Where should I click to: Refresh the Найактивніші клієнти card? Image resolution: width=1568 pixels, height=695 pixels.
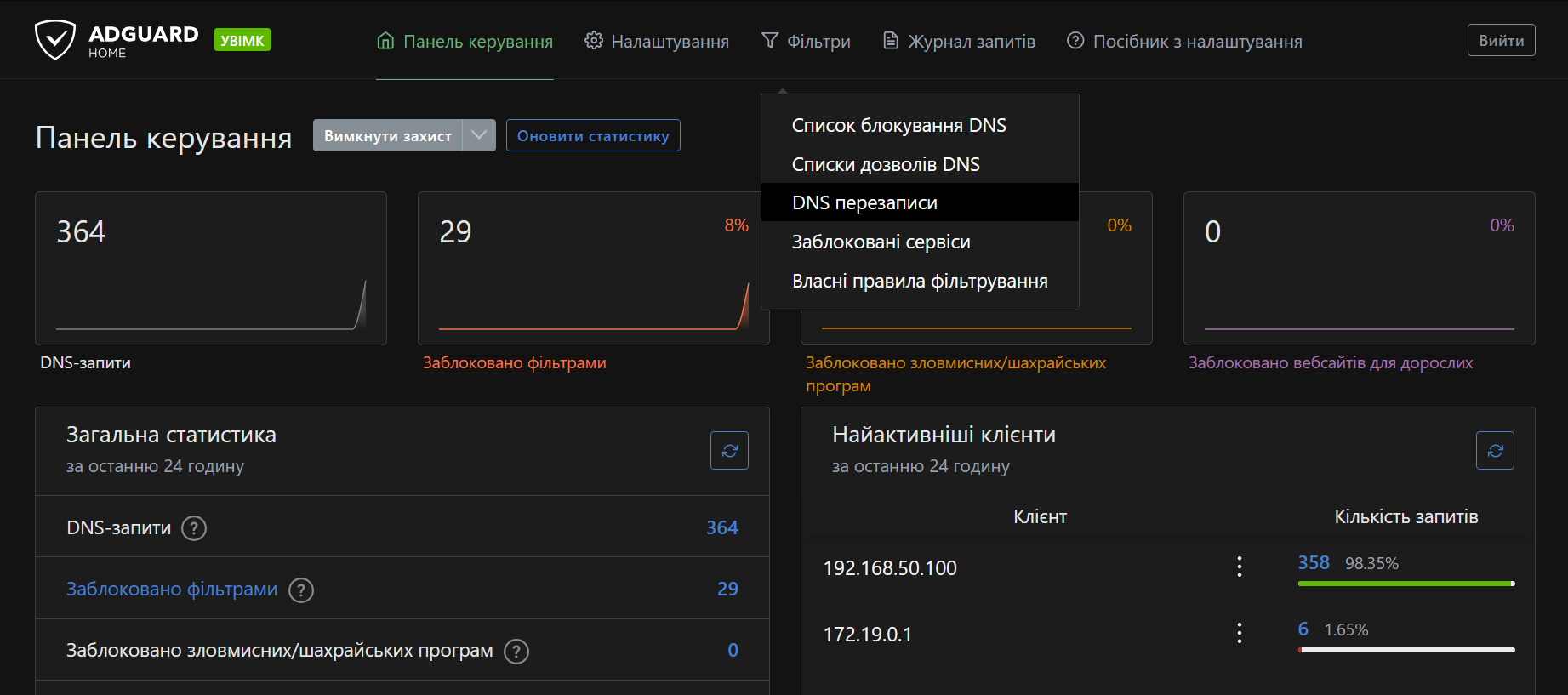point(1495,451)
